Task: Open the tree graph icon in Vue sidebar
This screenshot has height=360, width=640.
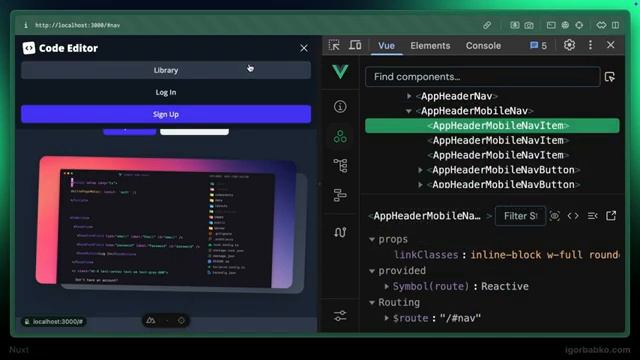Action: pos(340,166)
